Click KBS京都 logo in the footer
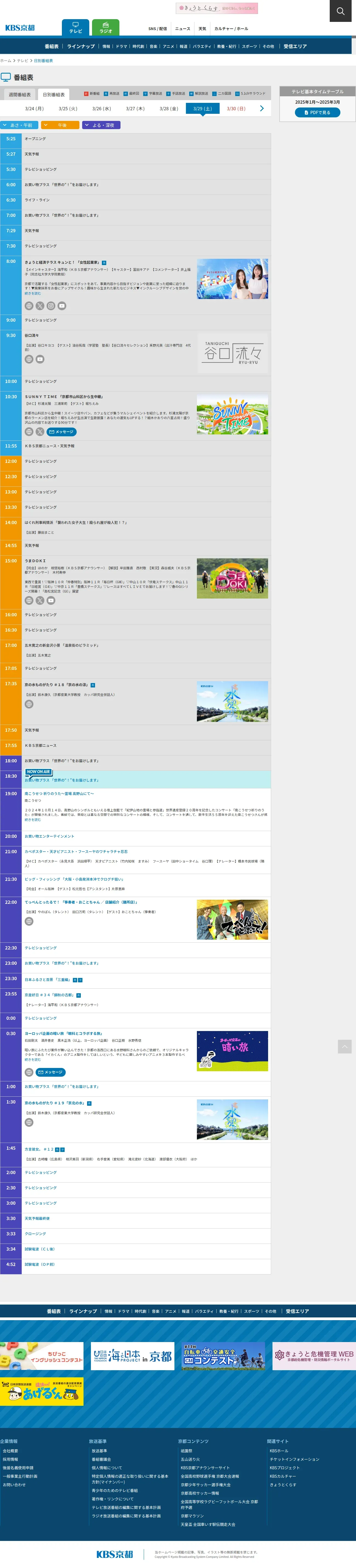Viewport: 356px width, 1568px height. pyautogui.click(x=114, y=1554)
